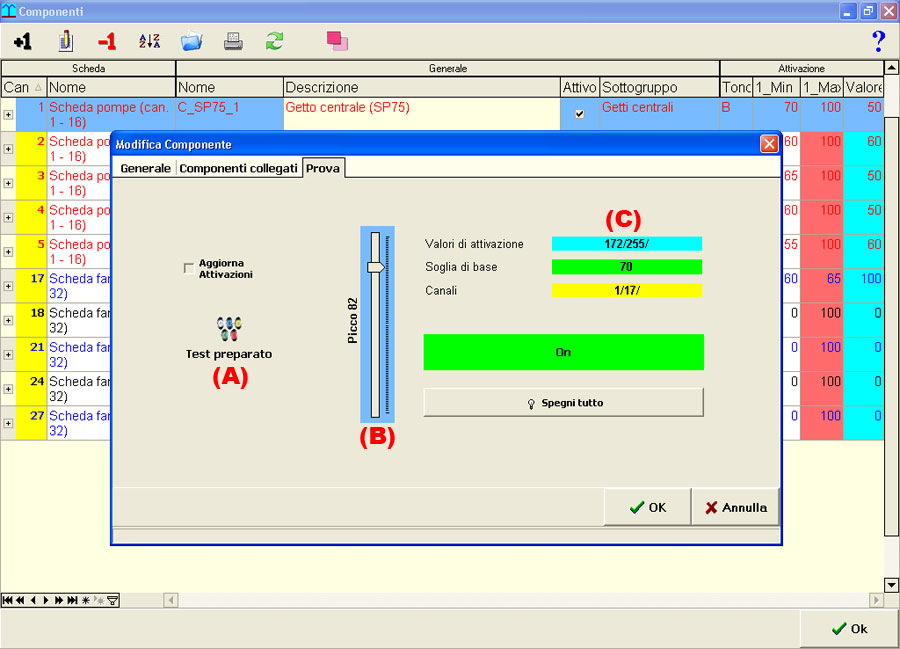Click the Spegni tutto button

pos(564,403)
